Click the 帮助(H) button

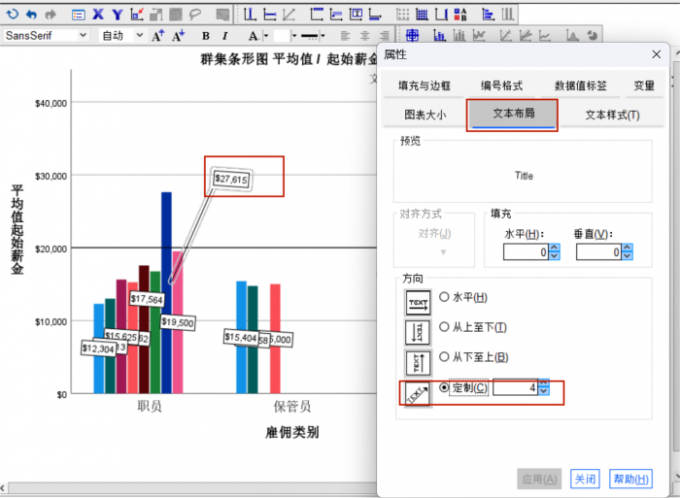click(630, 478)
